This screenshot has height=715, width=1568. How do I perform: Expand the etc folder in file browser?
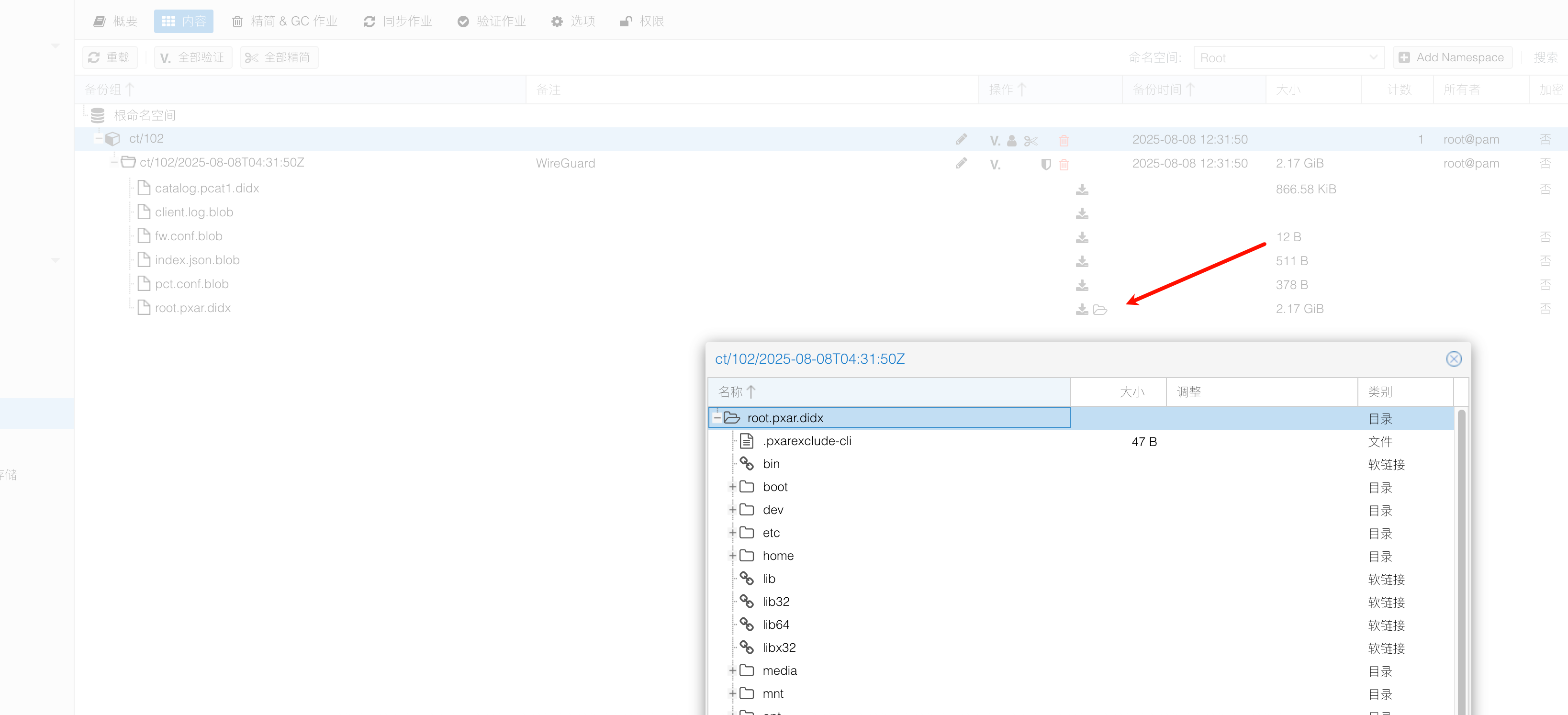point(733,533)
